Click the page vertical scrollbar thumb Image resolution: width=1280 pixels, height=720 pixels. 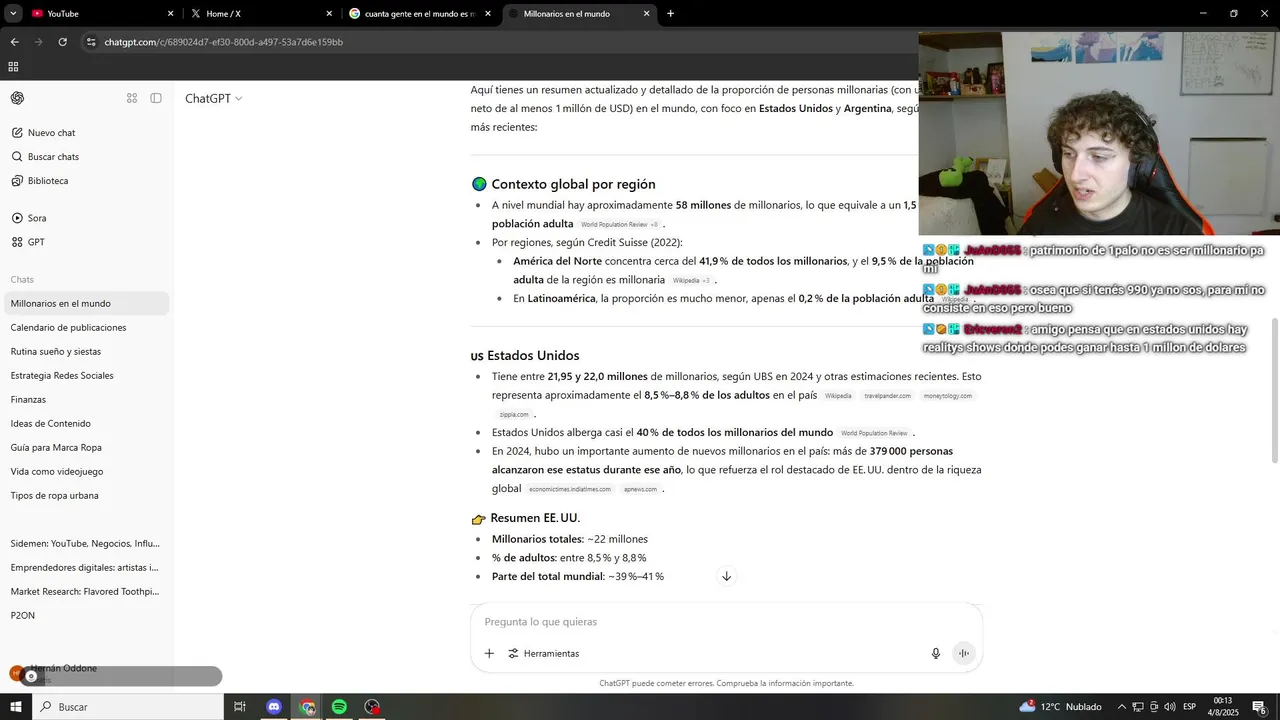[1274, 390]
